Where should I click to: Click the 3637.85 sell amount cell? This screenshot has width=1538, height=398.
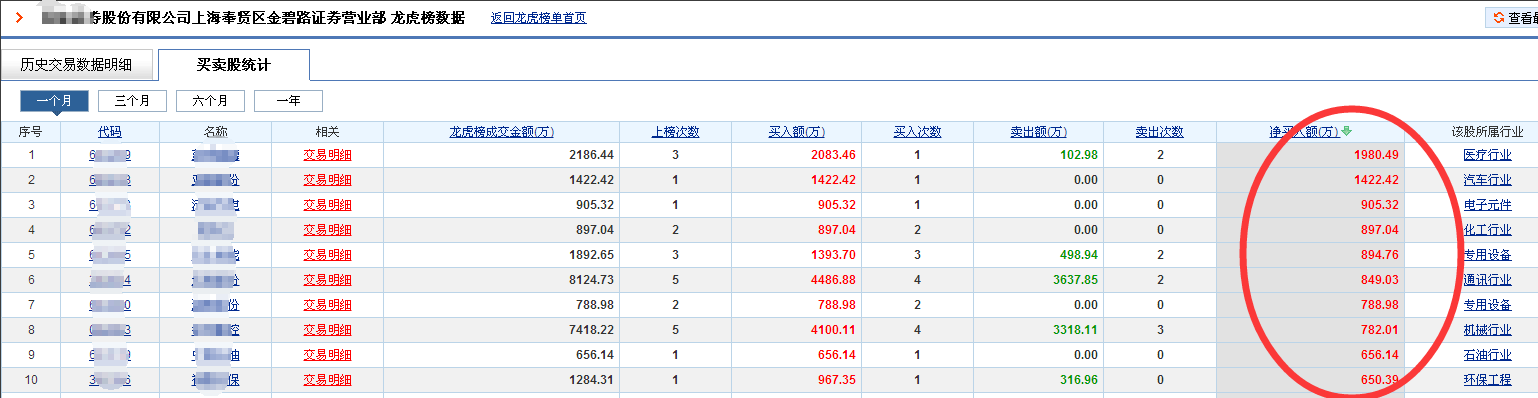[1075, 280]
